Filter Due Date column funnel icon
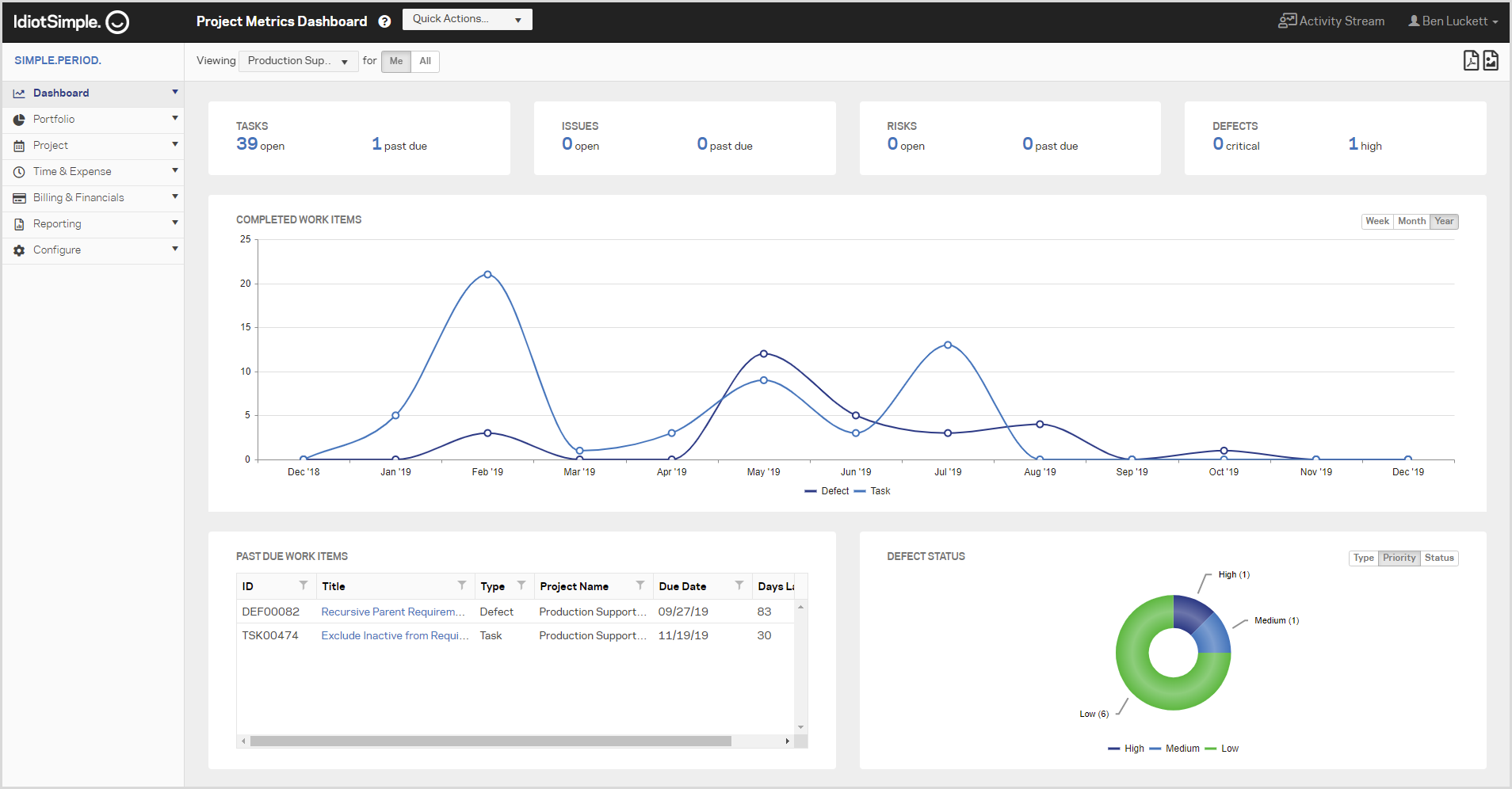Screen dimensions: 1512x789 (x=739, y=585)
